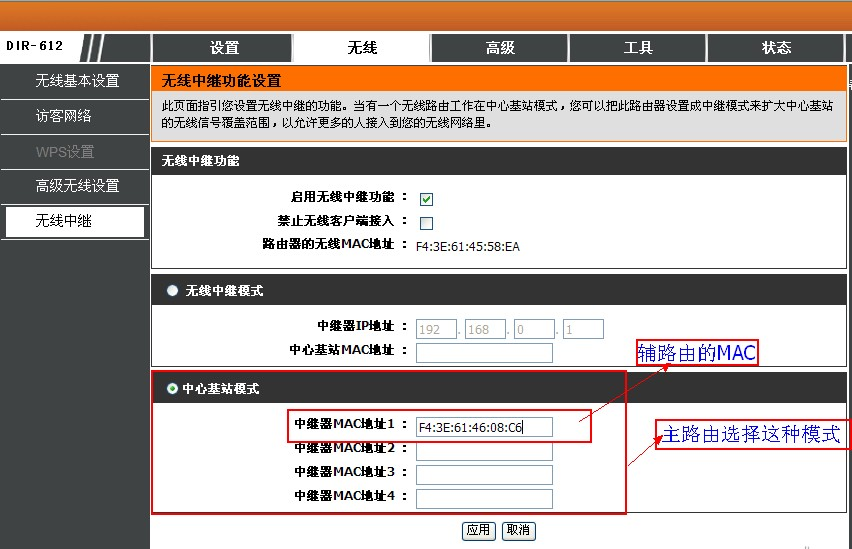Go to the 状态 tab
This screenshot has width=852, height=549.
pyautogui.click(x=776, y=48)
